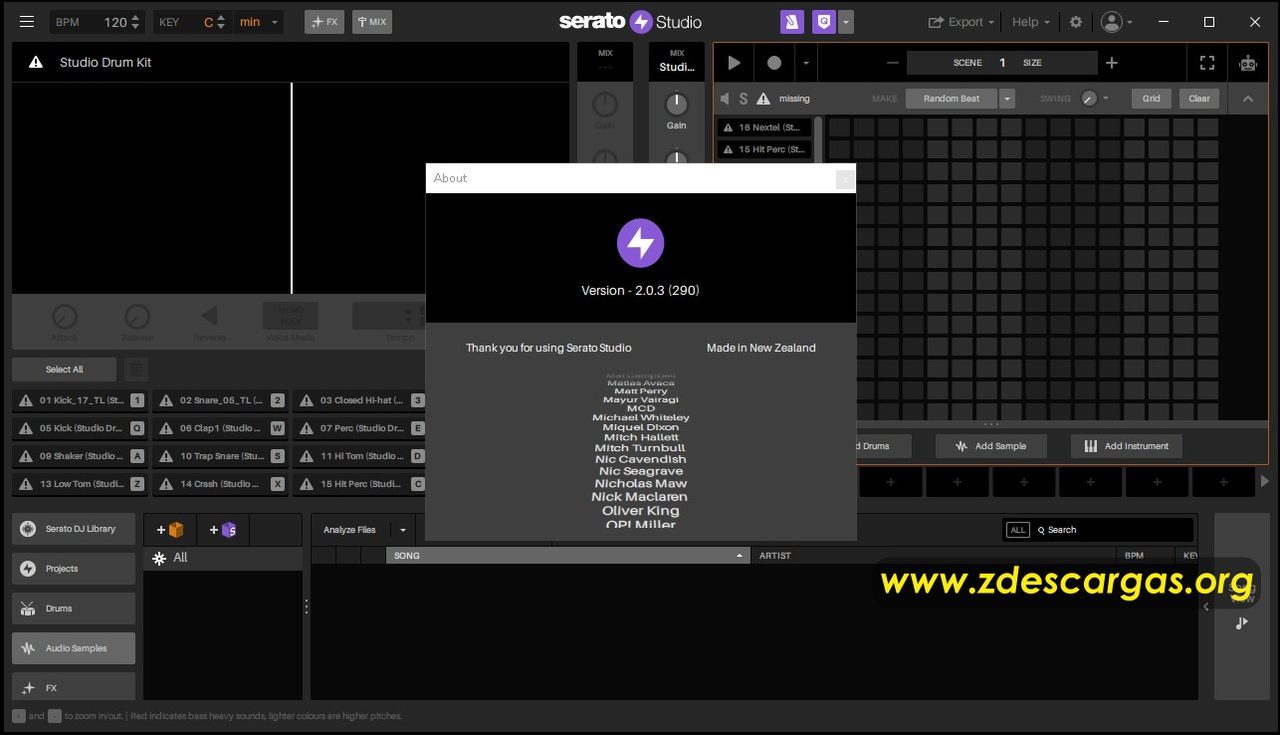Toggle fullscreen sequencer view icon
The height and width of the screenshot is (735, 1280).
[1207, 62]
